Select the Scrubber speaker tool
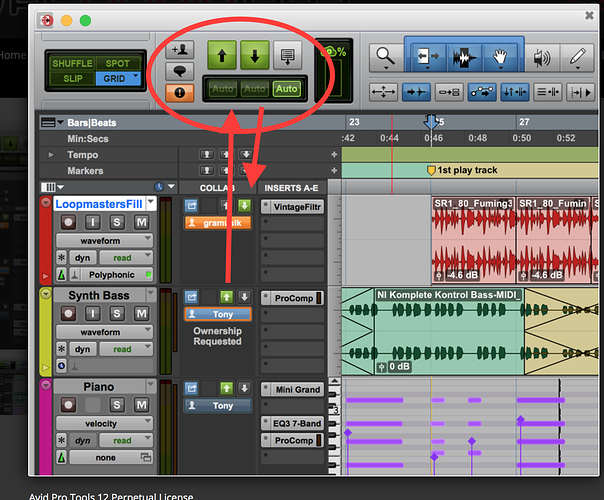604x500 pixels. (x=542, y=58)
